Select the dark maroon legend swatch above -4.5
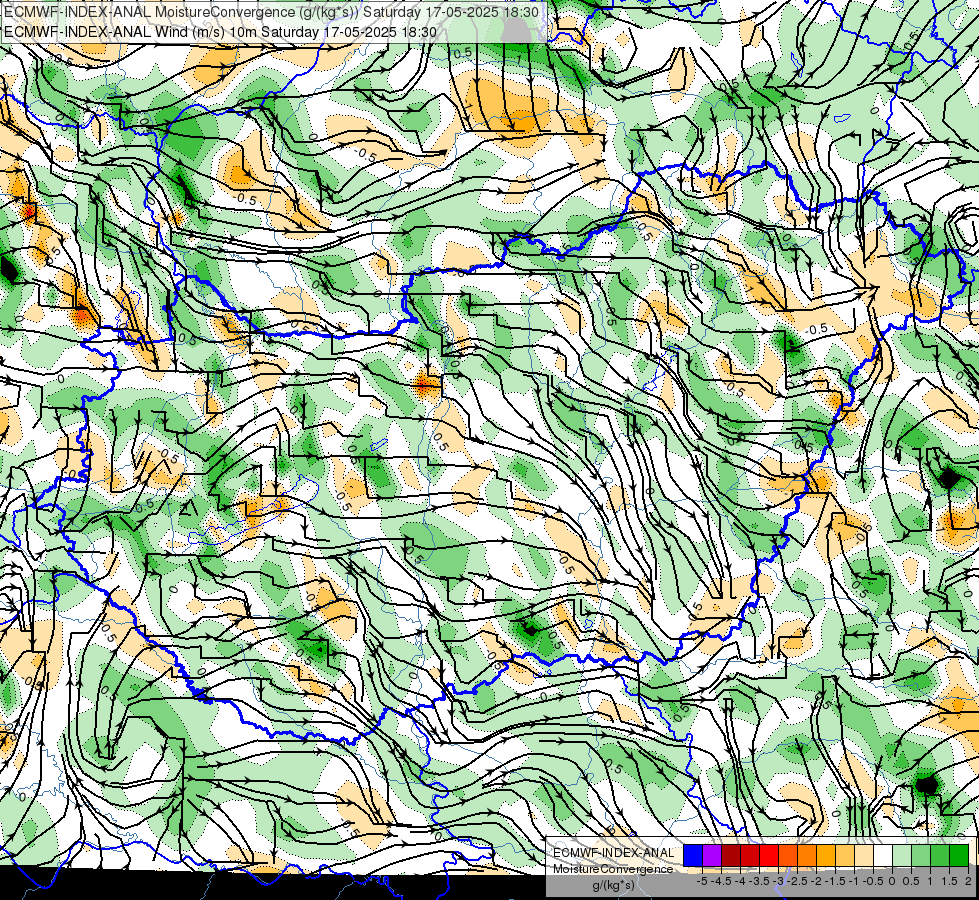 (731, 856)
